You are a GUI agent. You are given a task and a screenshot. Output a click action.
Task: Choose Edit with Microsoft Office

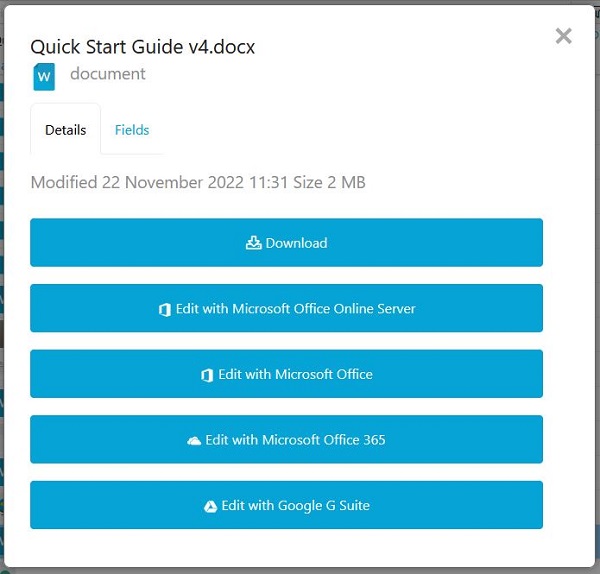(x=286, y=375)
